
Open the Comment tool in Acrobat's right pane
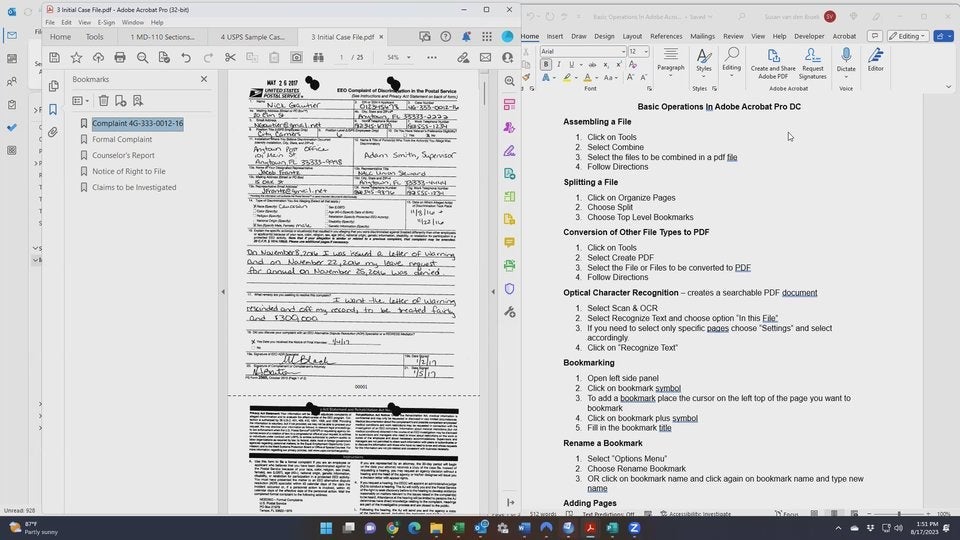pyautogui.click(x=509, y=242)
